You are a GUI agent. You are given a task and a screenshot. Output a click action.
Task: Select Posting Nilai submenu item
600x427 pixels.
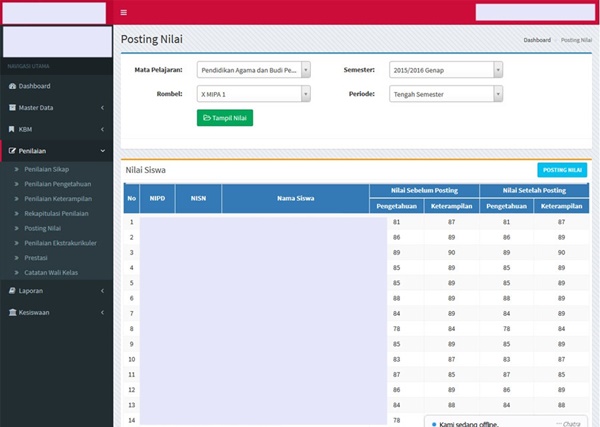point(42,228)
